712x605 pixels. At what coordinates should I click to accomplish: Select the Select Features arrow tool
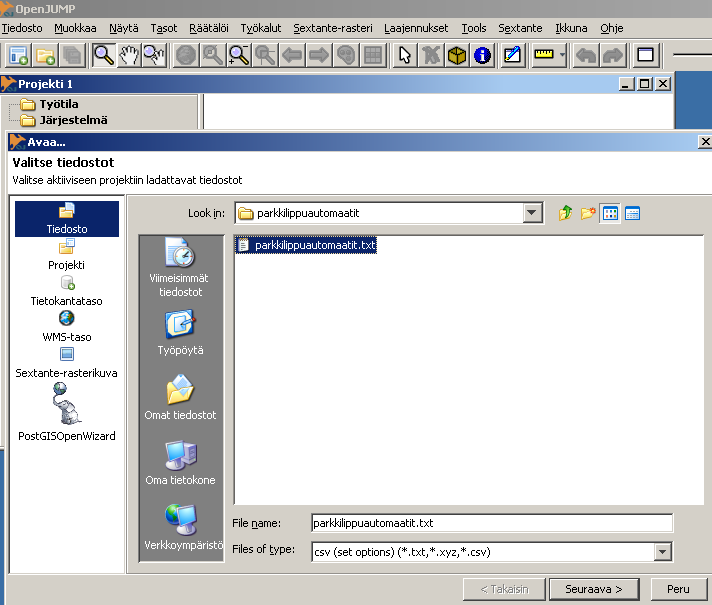coord(405,55)
